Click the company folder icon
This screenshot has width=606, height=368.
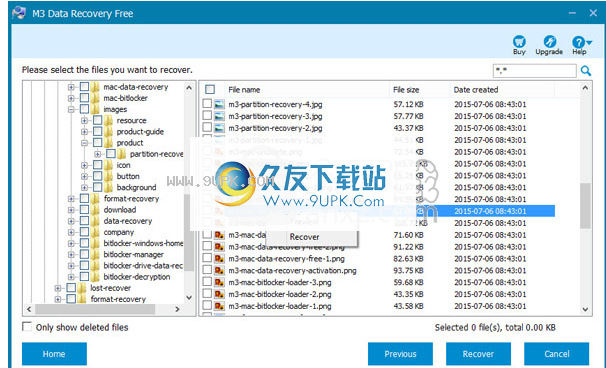95,232
